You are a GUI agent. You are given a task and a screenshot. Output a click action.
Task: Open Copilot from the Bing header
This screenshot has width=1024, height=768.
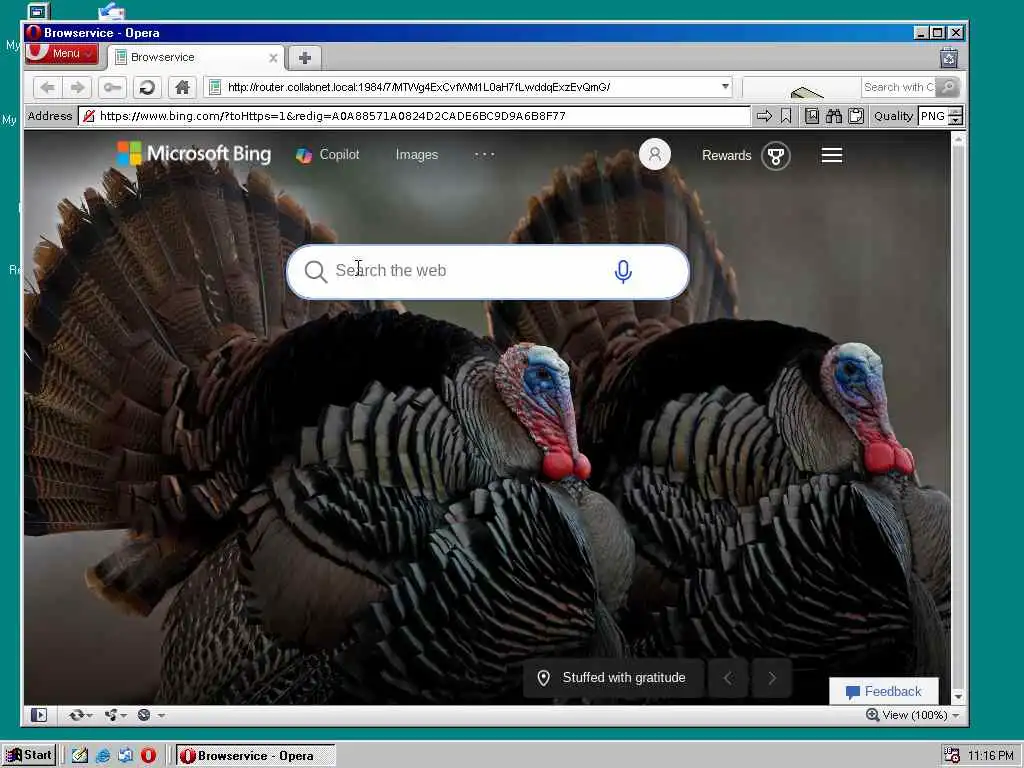coord(328,155)
